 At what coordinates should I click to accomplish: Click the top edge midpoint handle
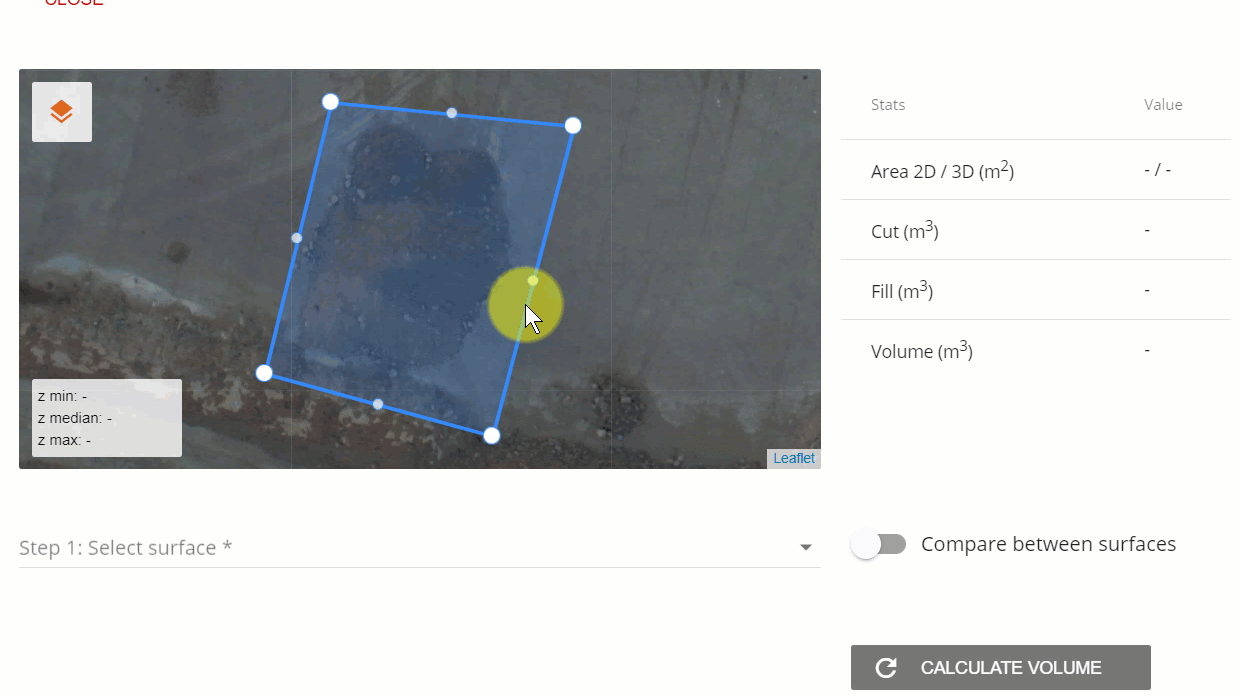tap(452, 113)
